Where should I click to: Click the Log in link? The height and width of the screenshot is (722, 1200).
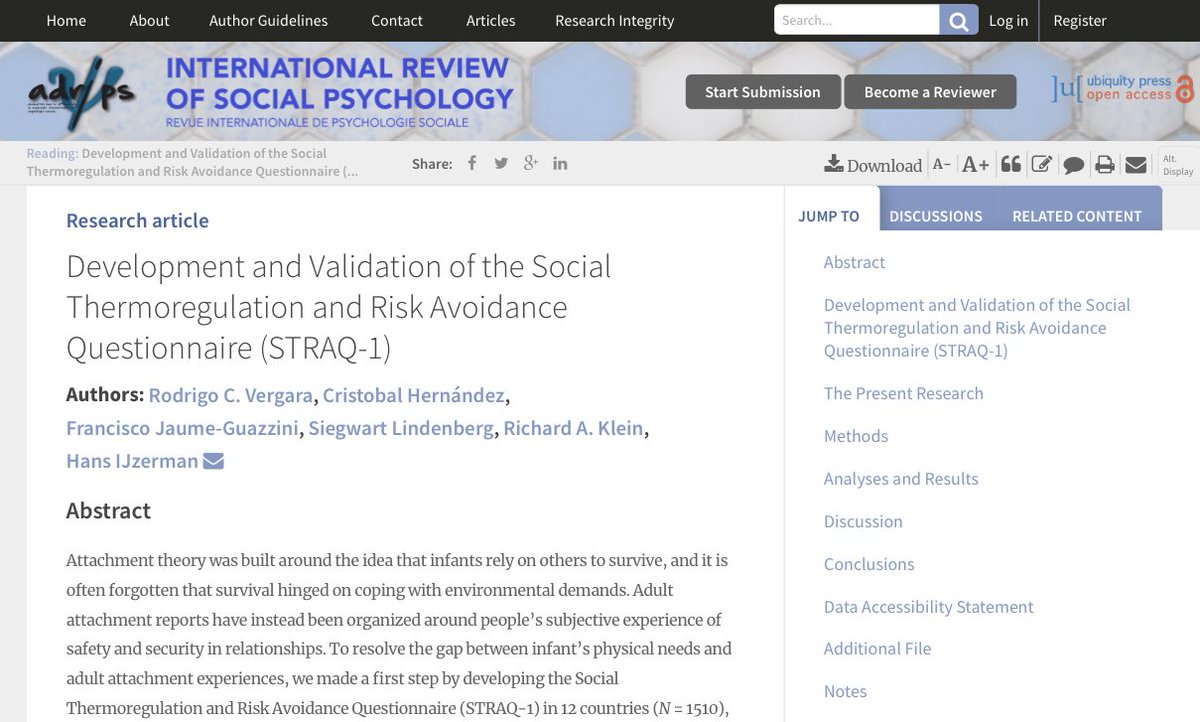pos(1008,20)
